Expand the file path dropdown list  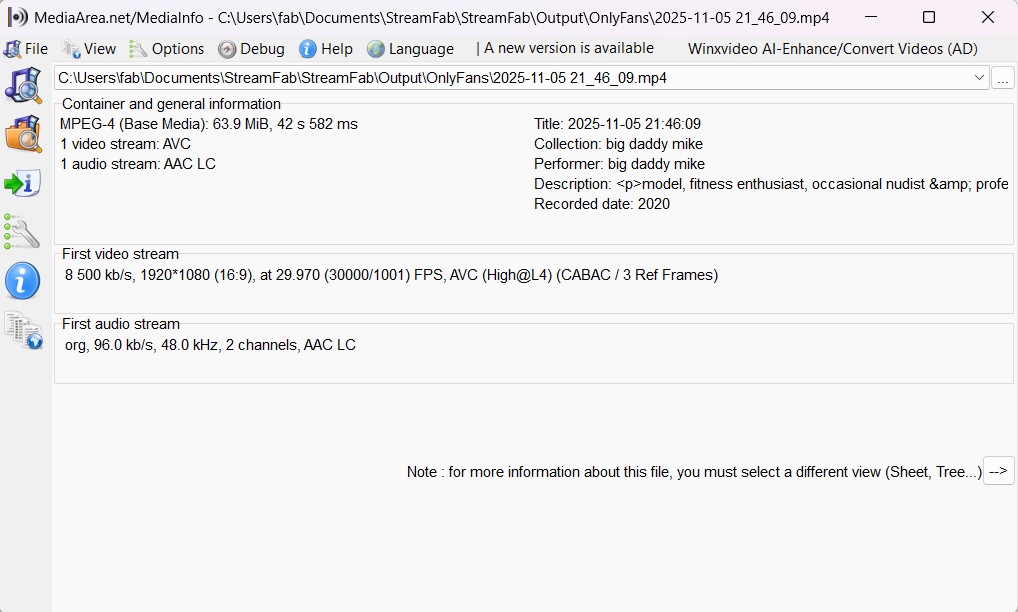point(979,77)
